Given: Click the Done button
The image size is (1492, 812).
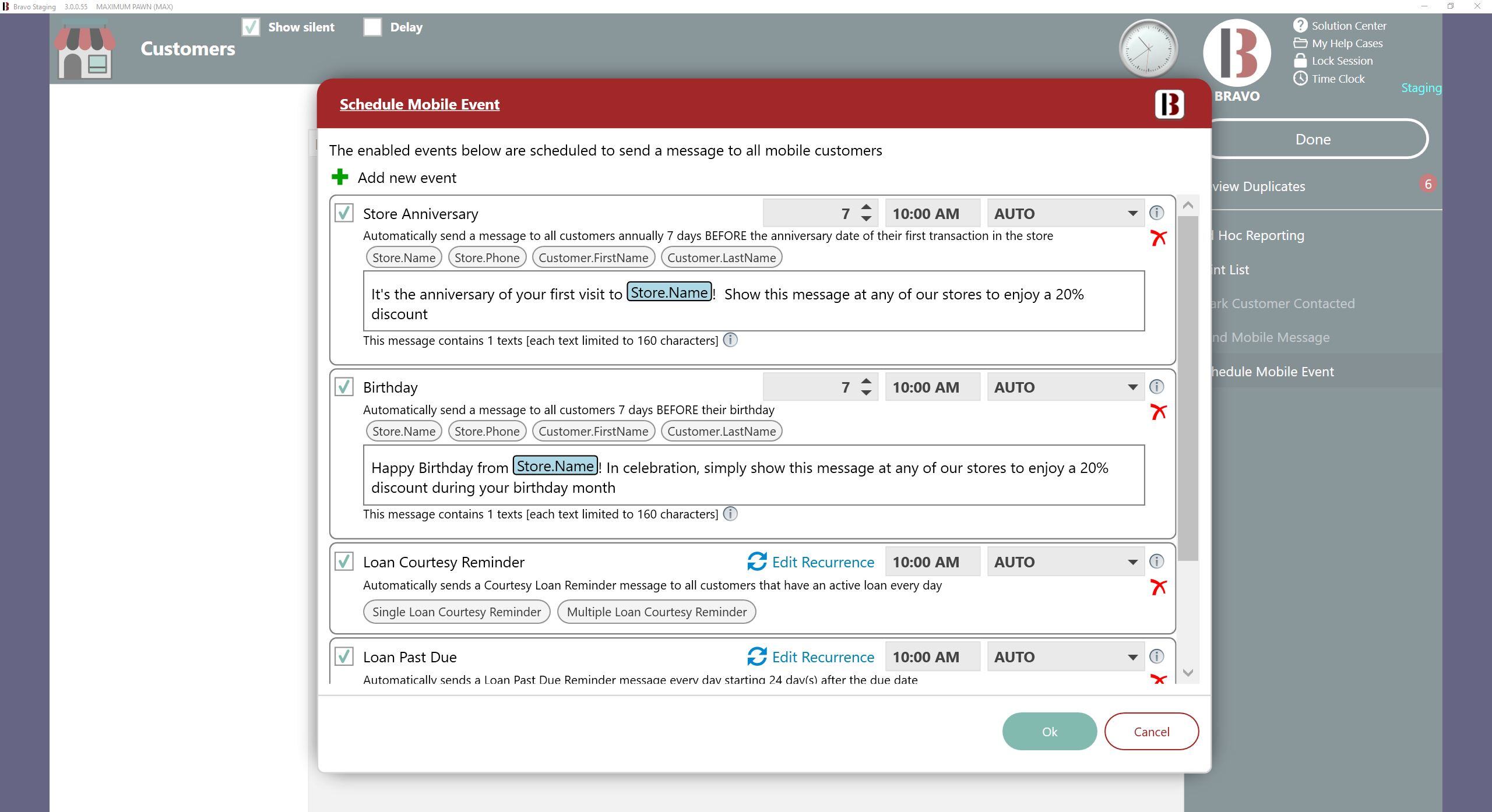Looking at the screenshot, I should 1315,139.
